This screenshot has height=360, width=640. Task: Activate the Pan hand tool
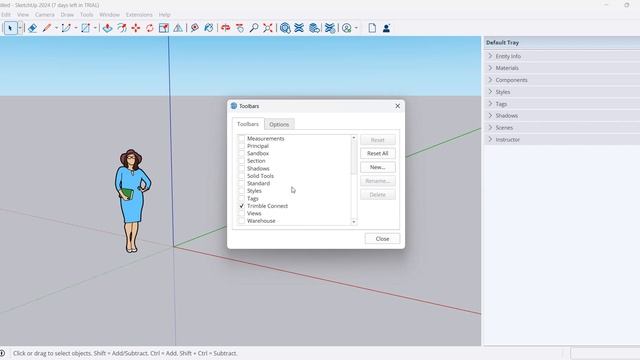point(240,28)
